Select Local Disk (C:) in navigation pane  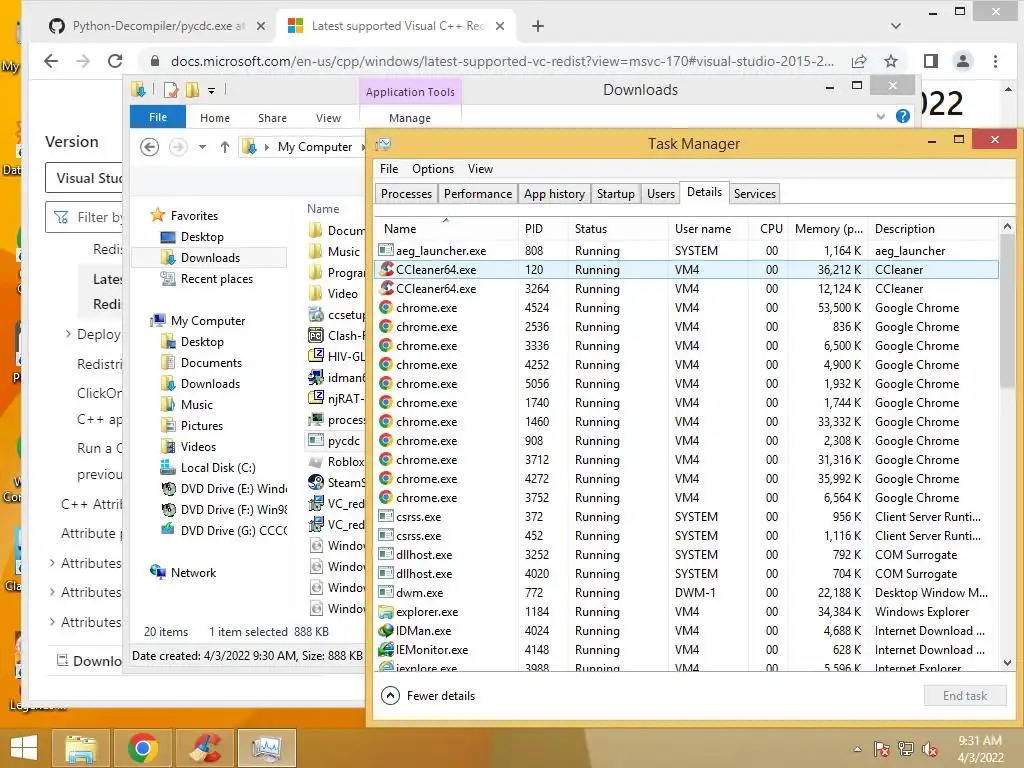(218, 468)
